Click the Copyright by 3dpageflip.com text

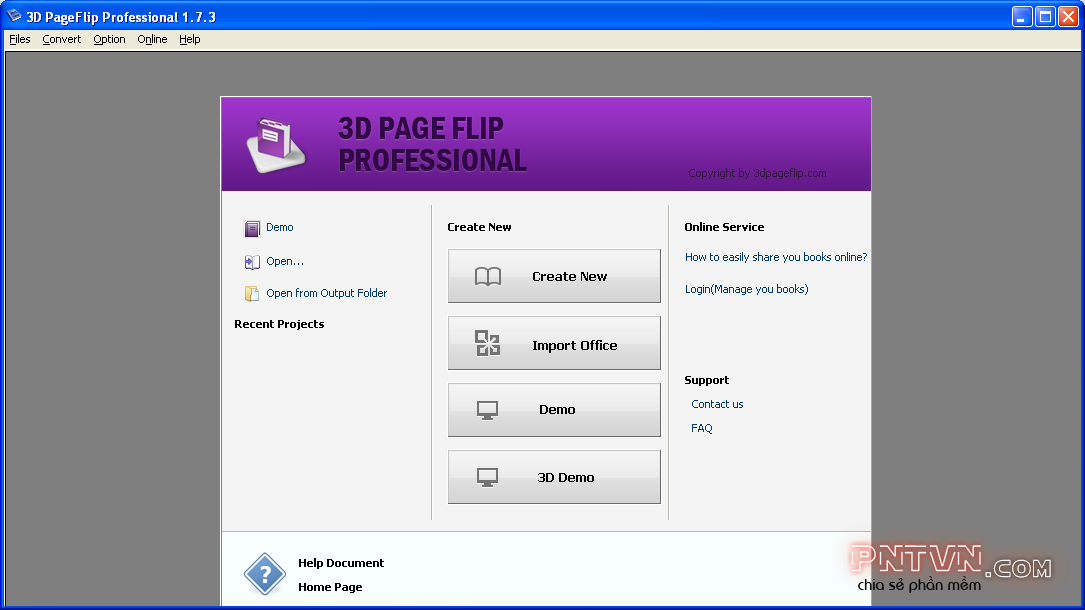coord(757,173)
